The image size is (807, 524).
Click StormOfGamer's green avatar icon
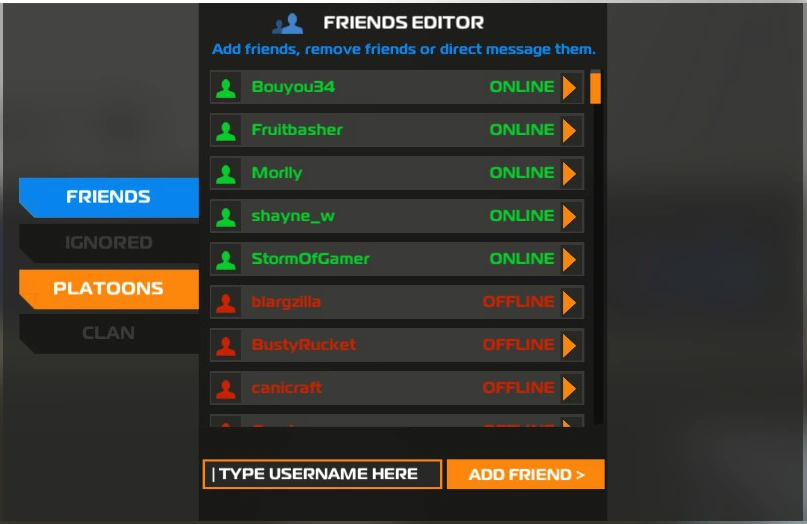(226, 259)
